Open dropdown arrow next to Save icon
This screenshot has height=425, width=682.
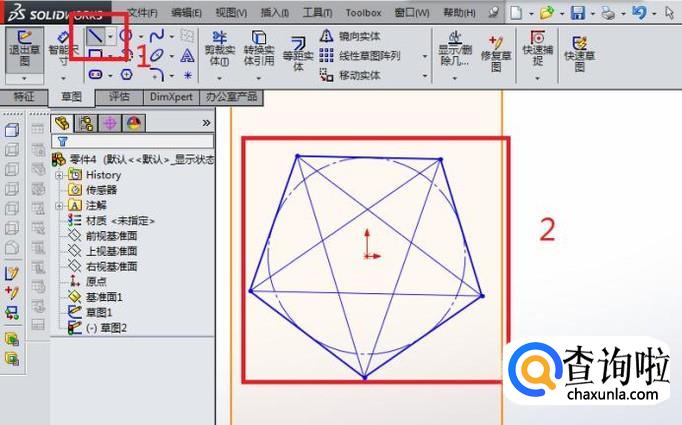pyautogui.click(x=593, y=14)
